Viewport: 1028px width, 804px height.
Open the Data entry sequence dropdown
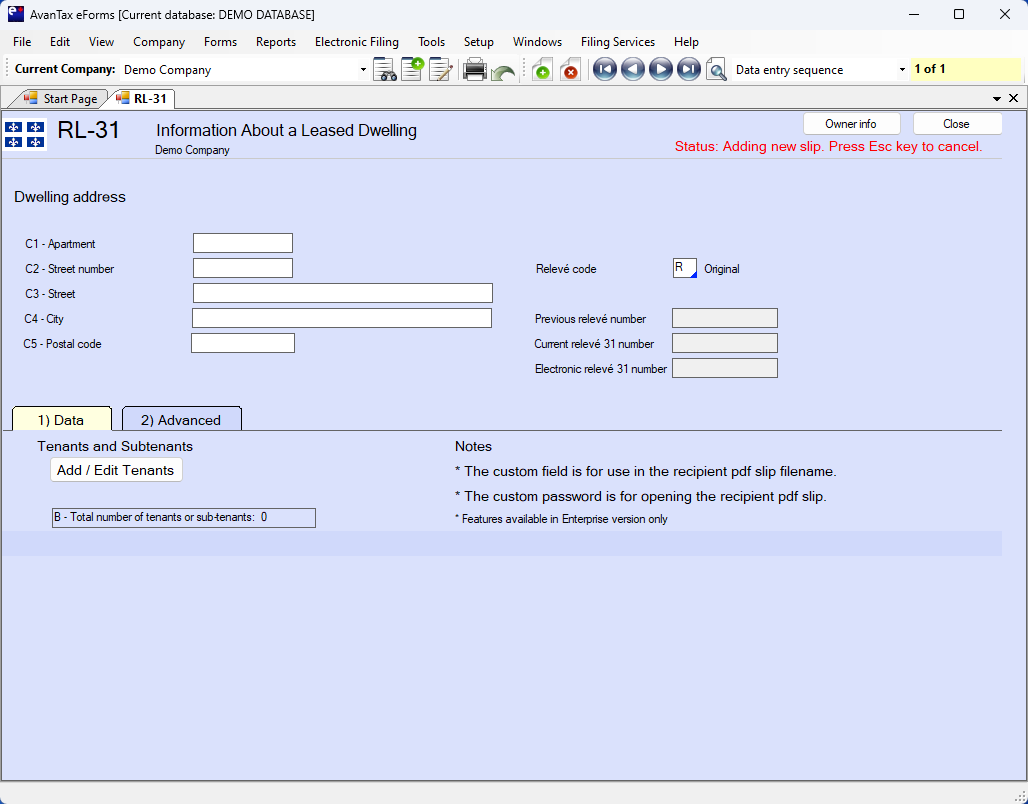[902, 70]
